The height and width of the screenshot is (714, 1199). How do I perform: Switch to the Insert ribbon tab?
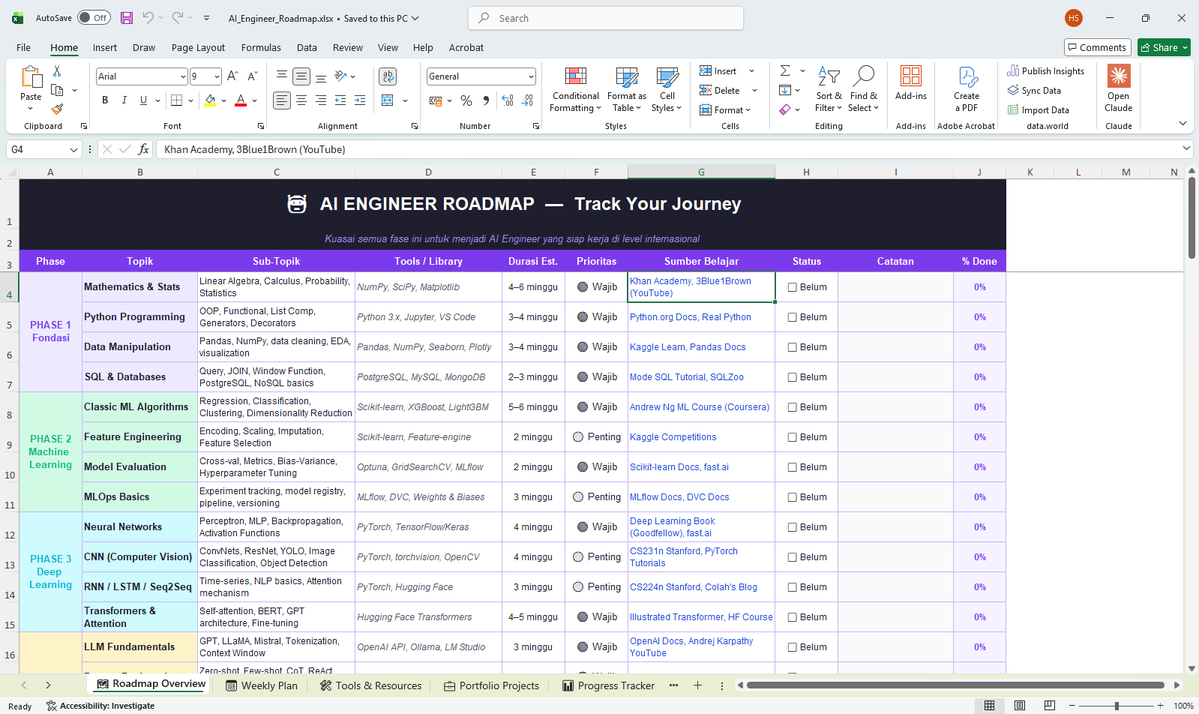tap(105, 47)
